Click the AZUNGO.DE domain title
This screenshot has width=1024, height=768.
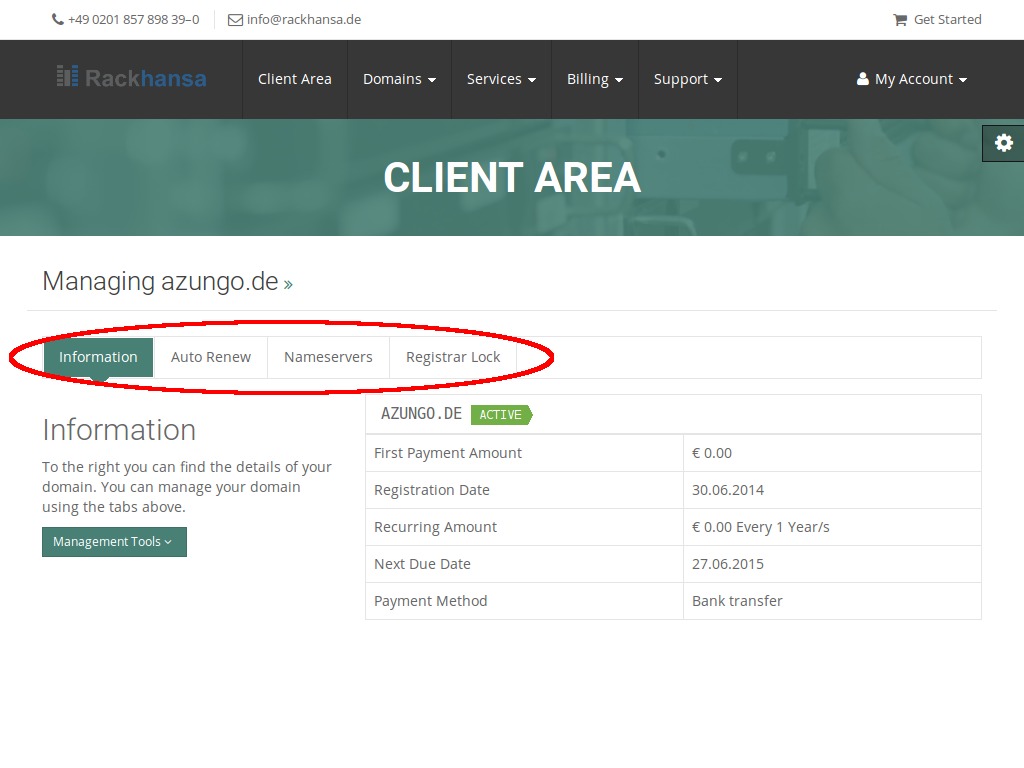[x=421, y=414]
